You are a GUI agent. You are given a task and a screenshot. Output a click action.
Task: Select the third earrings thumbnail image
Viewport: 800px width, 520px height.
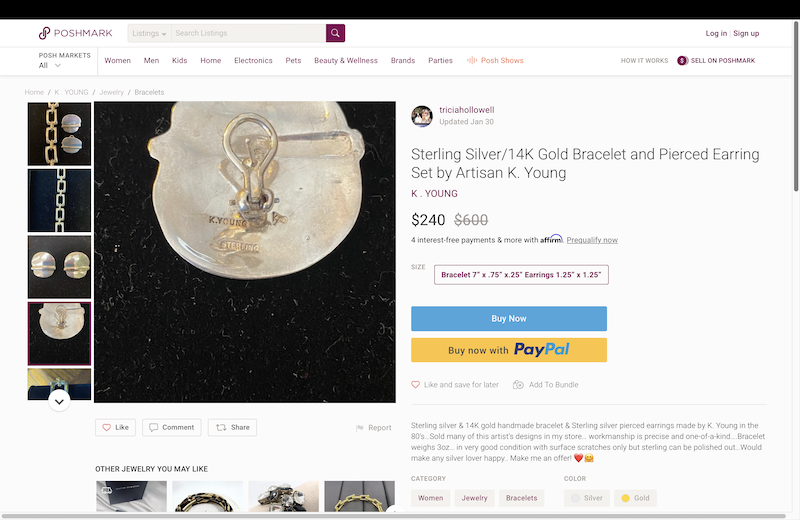[x=59, y=267]
